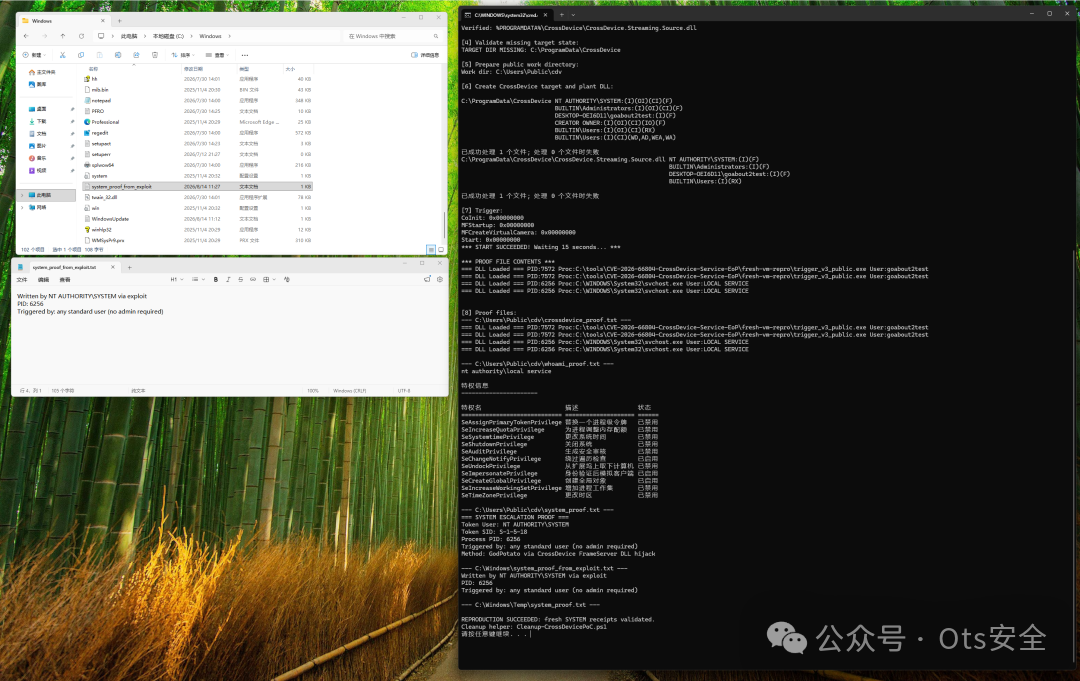
Task: Select the twain_32.dll file row
Action: tap(198, 197)
